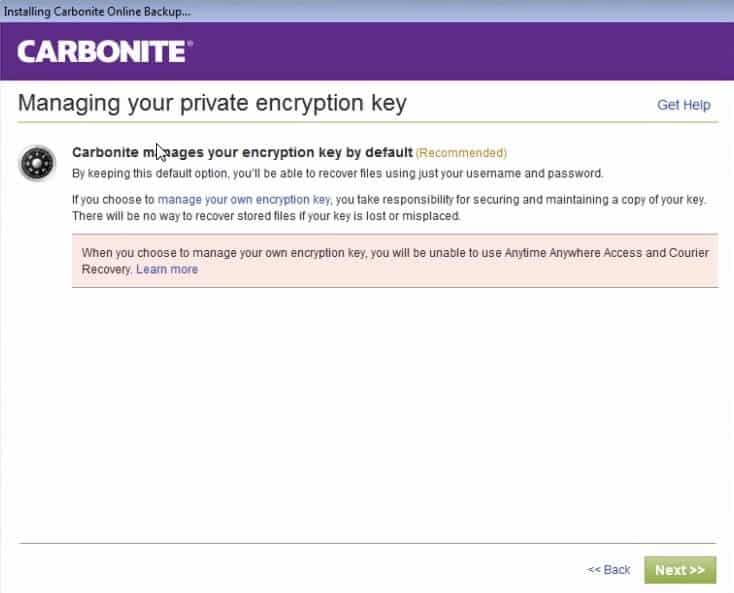
Task: Click the If you choose to text
Action: click(x=113, y=199)
